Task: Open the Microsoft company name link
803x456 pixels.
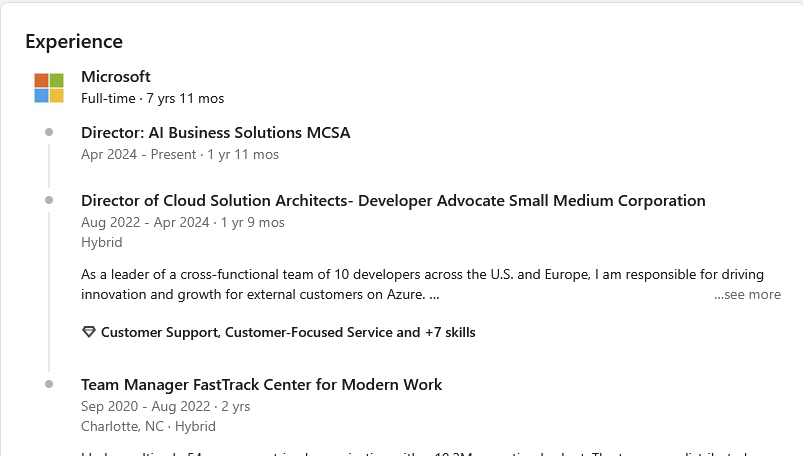Action: (116, 77)
